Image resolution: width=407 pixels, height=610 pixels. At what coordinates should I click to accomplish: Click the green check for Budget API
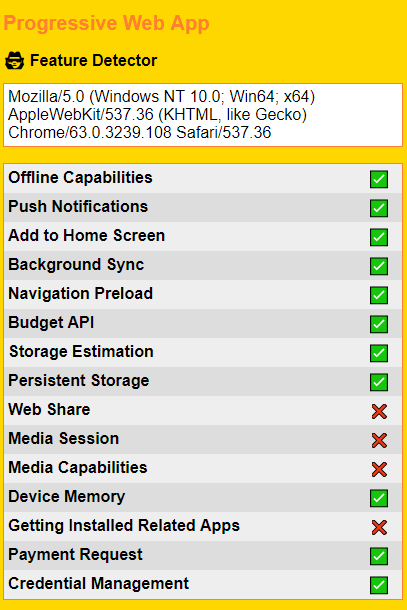pos(379,324)
